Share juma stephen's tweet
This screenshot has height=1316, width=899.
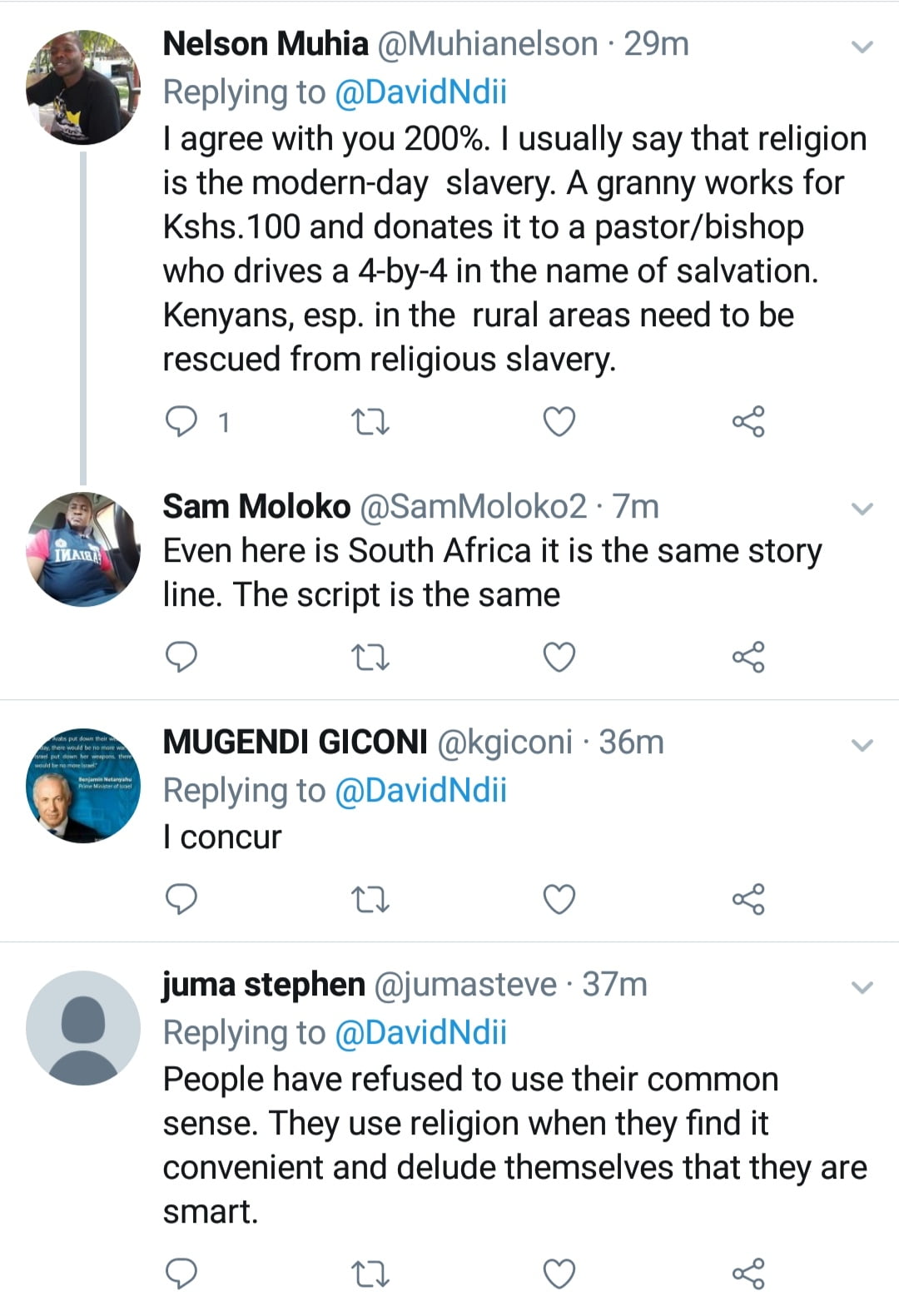tap(748, 1274)
